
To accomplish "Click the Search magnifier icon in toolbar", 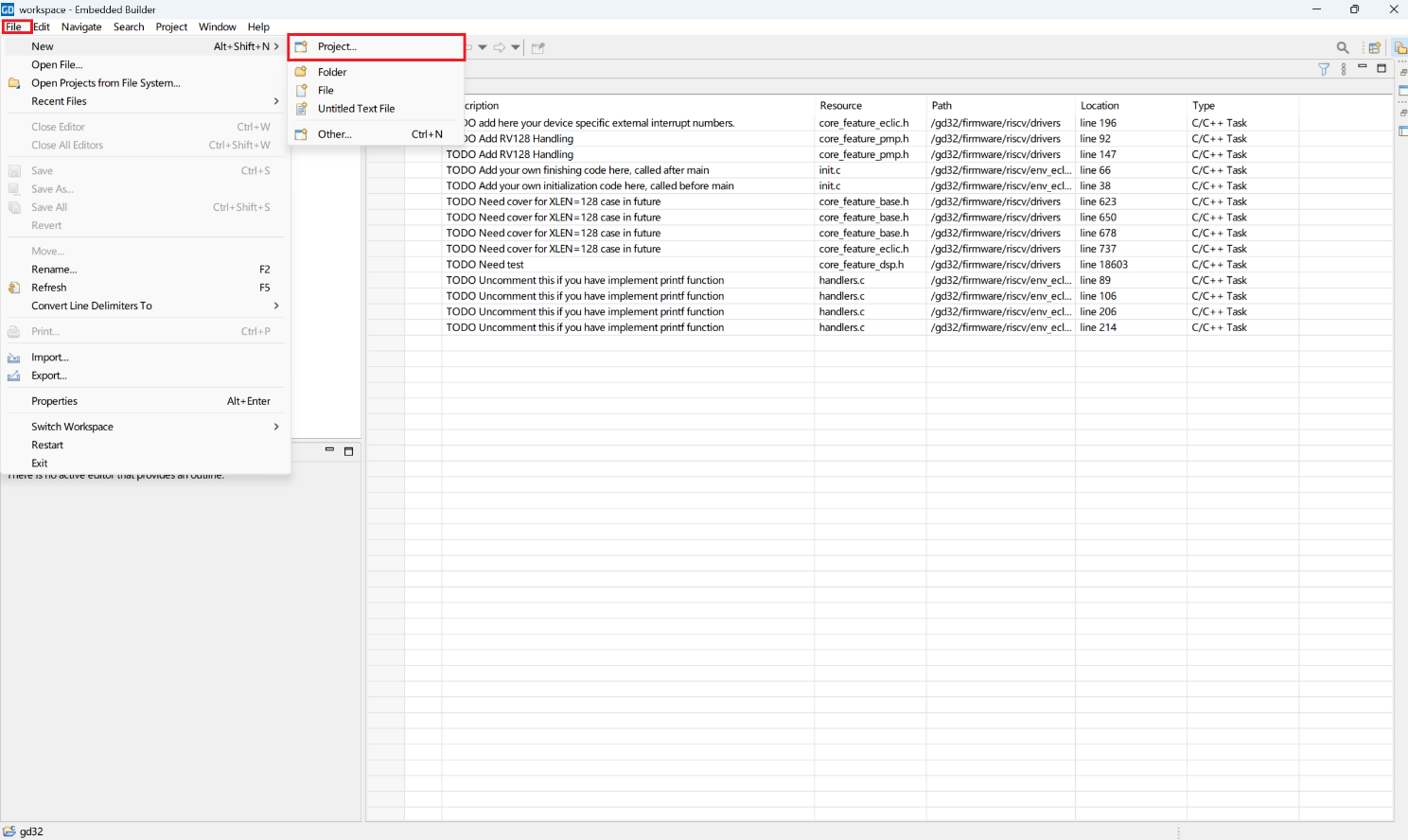I will [x=1342, y=47].
